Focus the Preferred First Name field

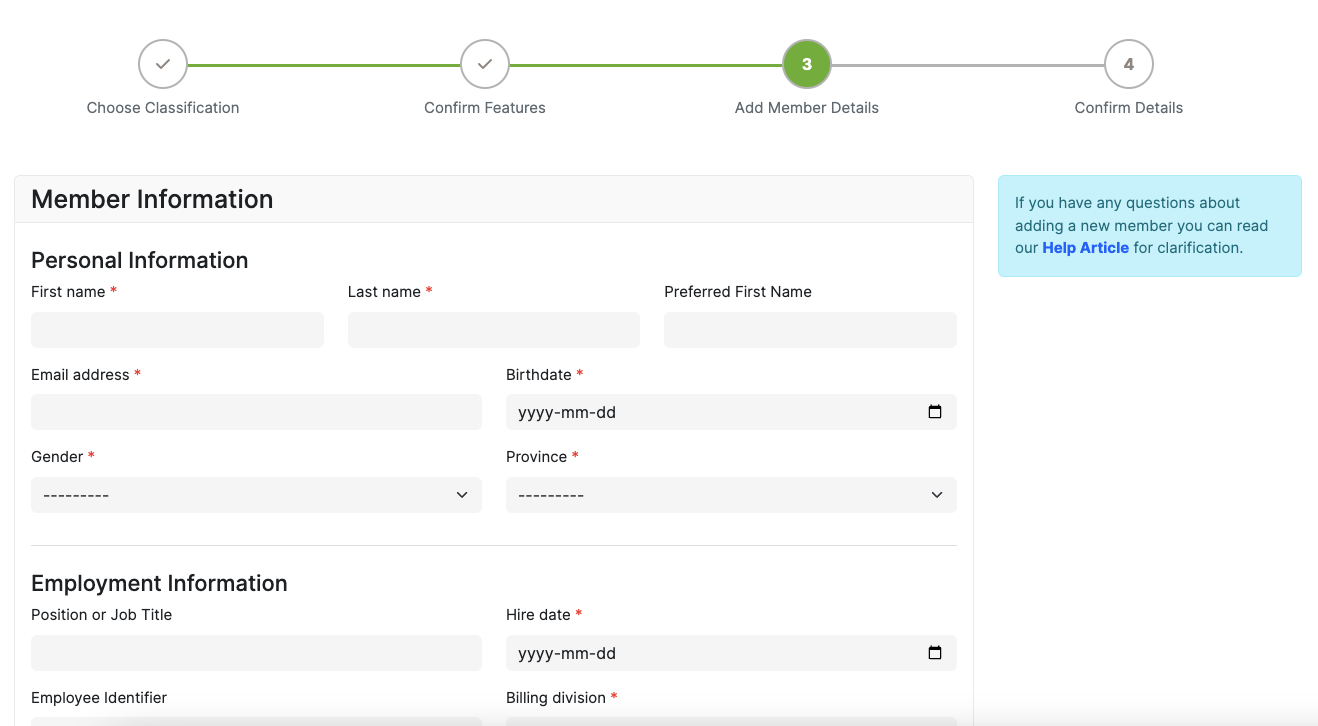[x=810, y=330]
